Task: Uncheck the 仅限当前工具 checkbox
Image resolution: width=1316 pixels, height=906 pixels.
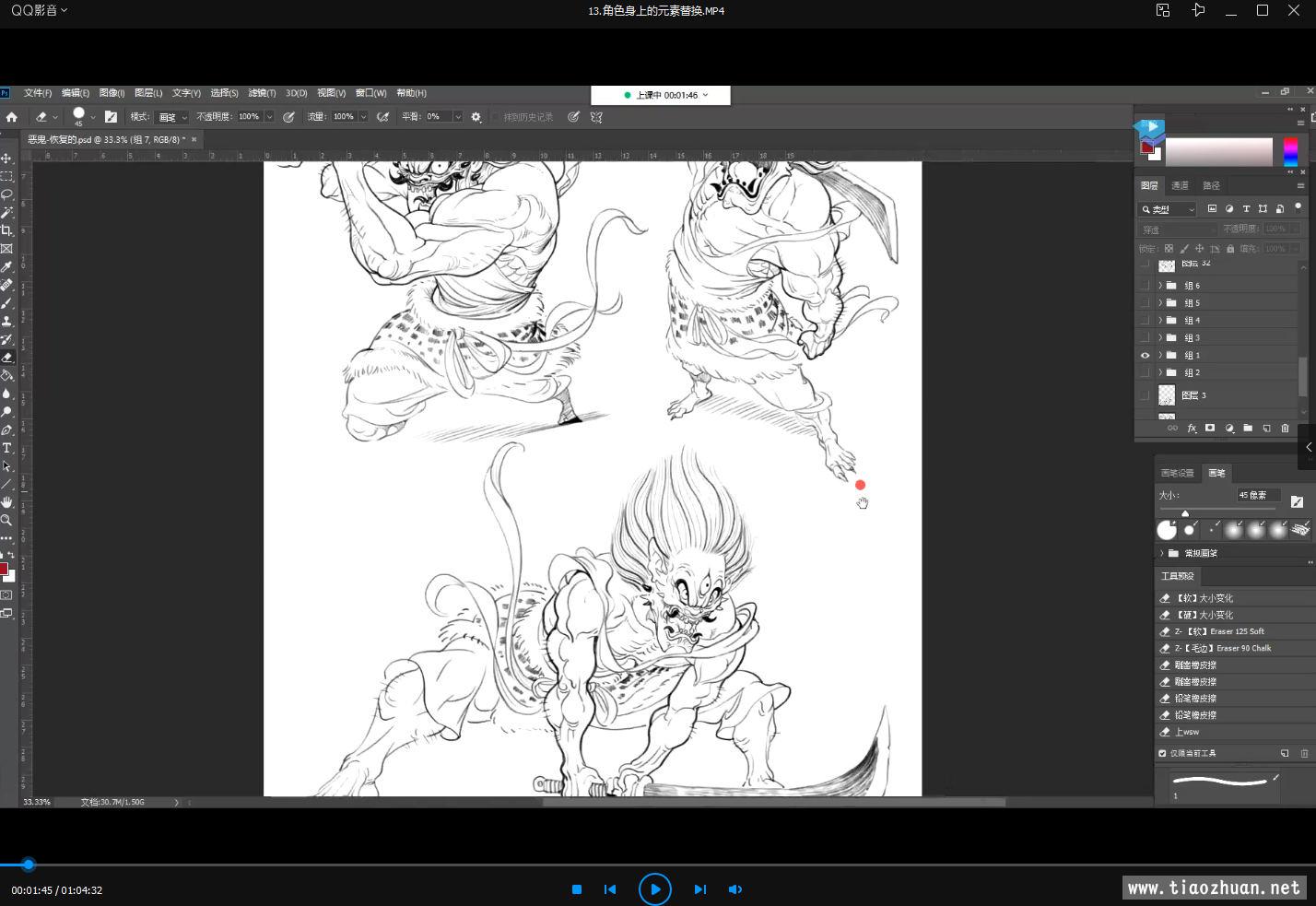Action: click(x=1163, y=753)
